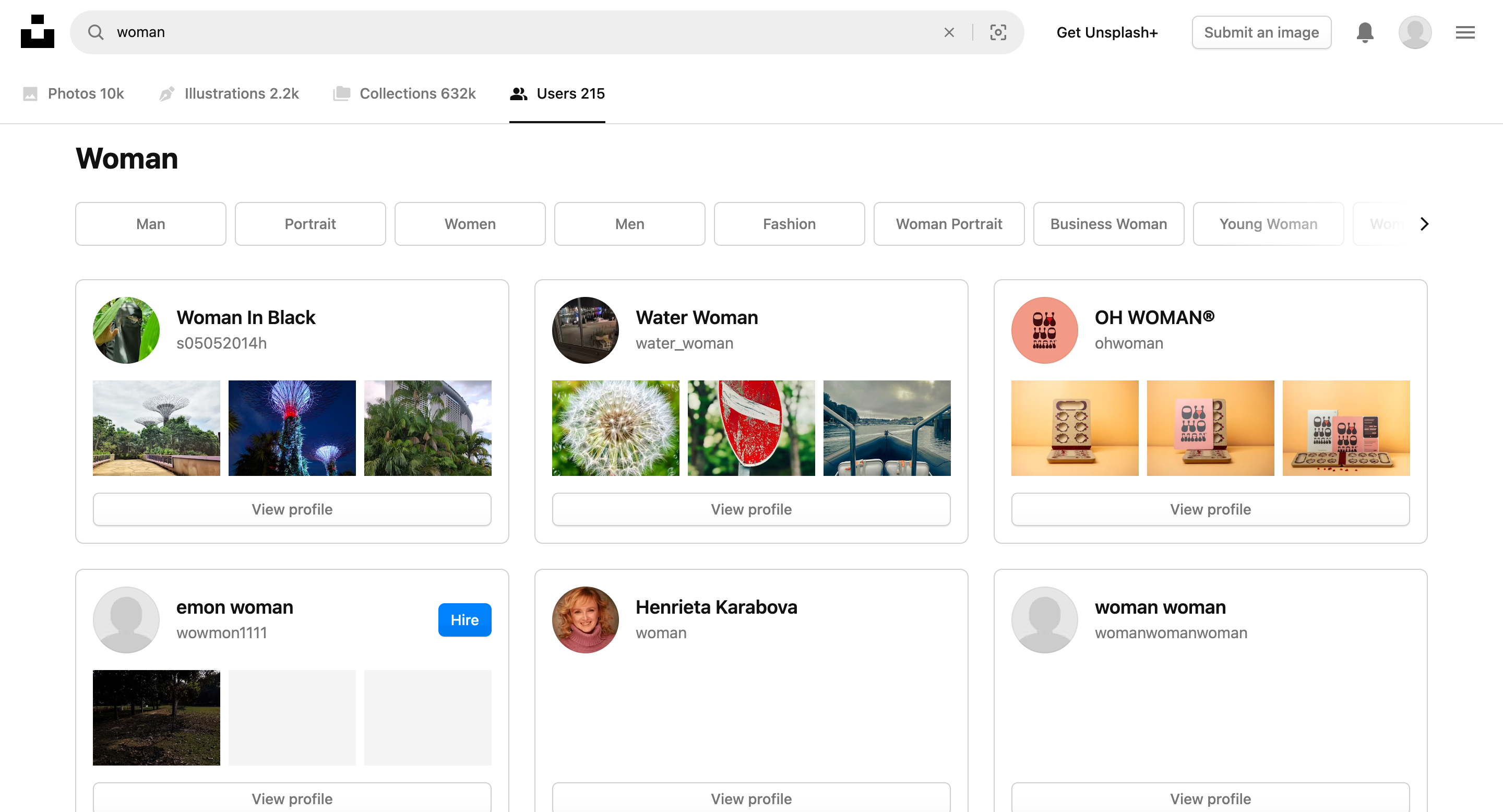Open emon woman's dark forest photo
1503x812 pixels.
point(157,718)
